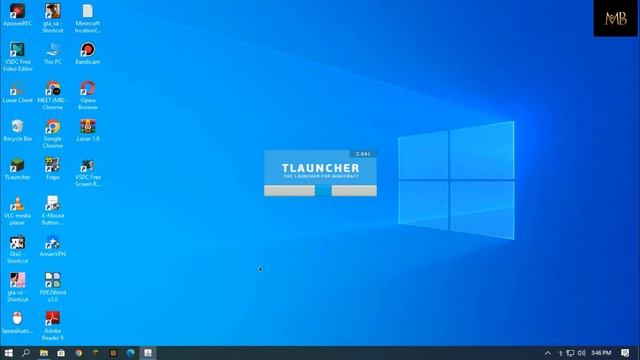Open the network status tray icon
Screen dimensions: 640x360
pyautogui.click(x=570, y=353)
